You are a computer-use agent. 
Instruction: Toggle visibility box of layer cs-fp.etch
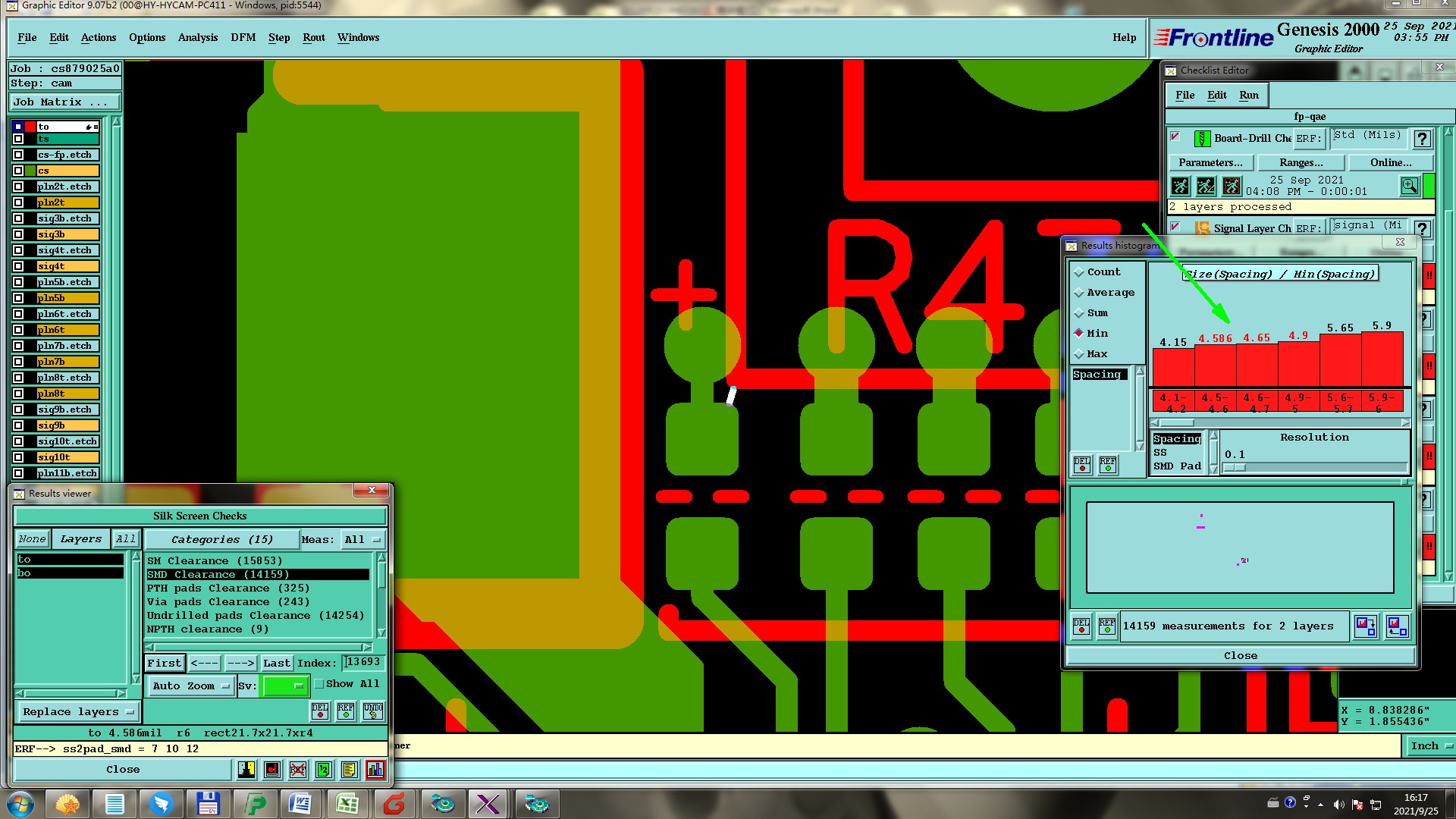(x=18, y=155)
